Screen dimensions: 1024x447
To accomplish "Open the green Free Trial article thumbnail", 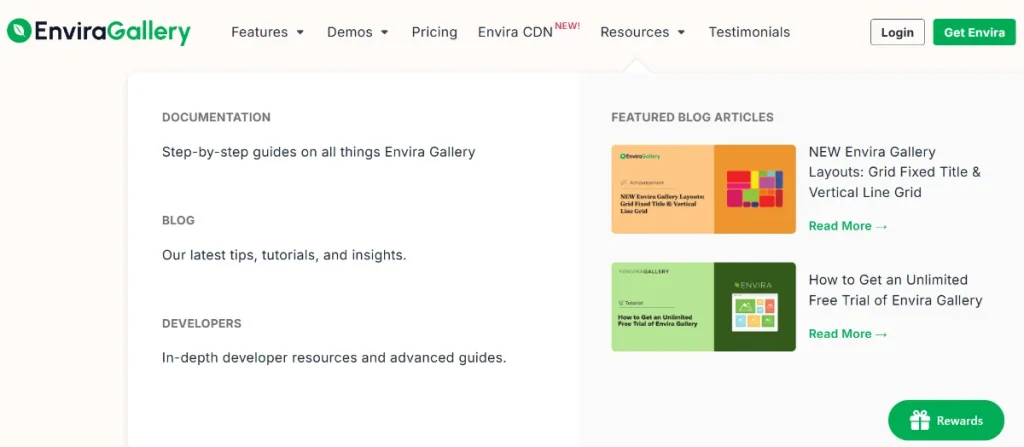I will click(x=703, y=307).
